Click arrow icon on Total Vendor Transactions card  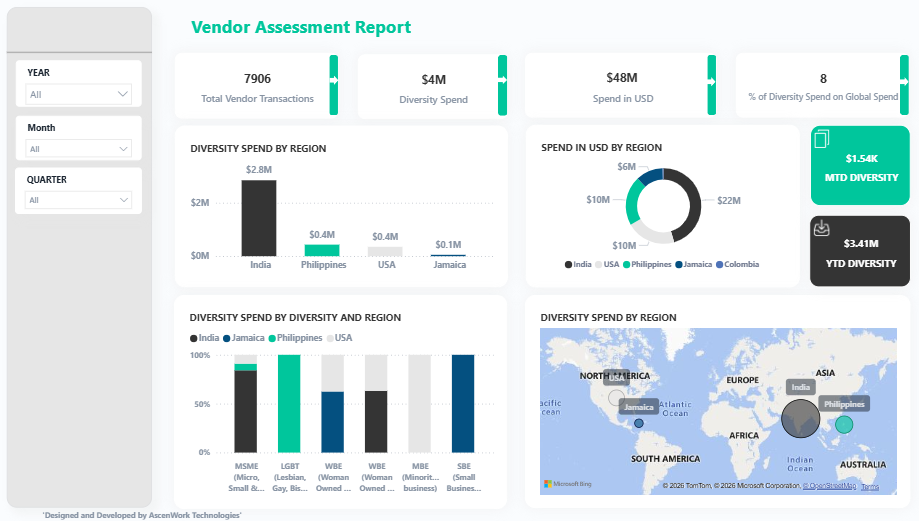coord(334,78)
